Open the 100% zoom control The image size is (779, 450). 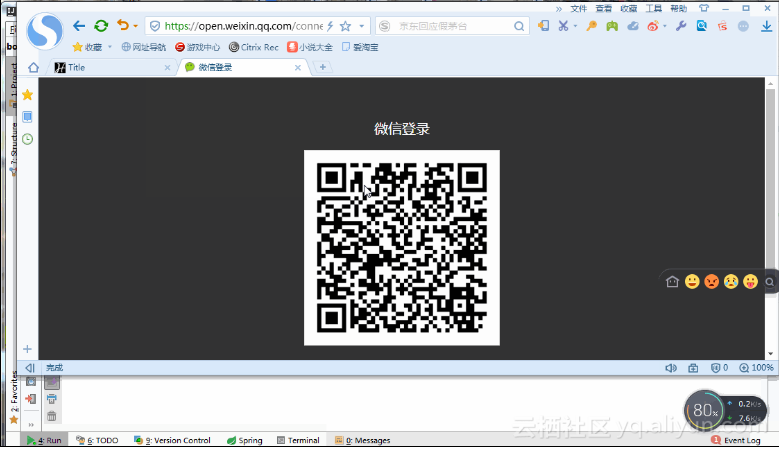[x=756, y=368]
